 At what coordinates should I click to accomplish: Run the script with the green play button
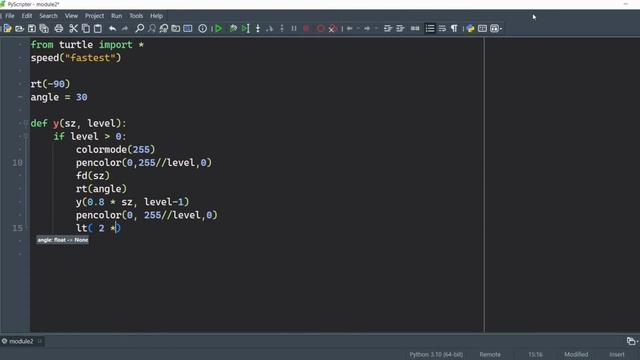218,29
